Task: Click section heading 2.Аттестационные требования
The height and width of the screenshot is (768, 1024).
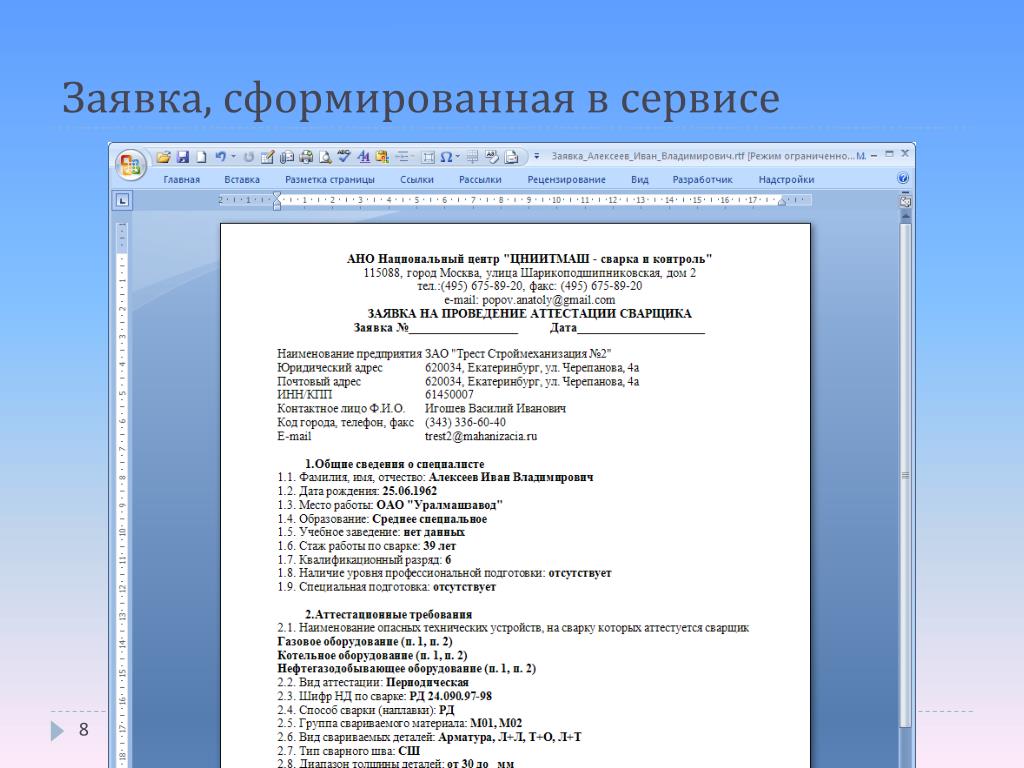Action: click(388, 615)
